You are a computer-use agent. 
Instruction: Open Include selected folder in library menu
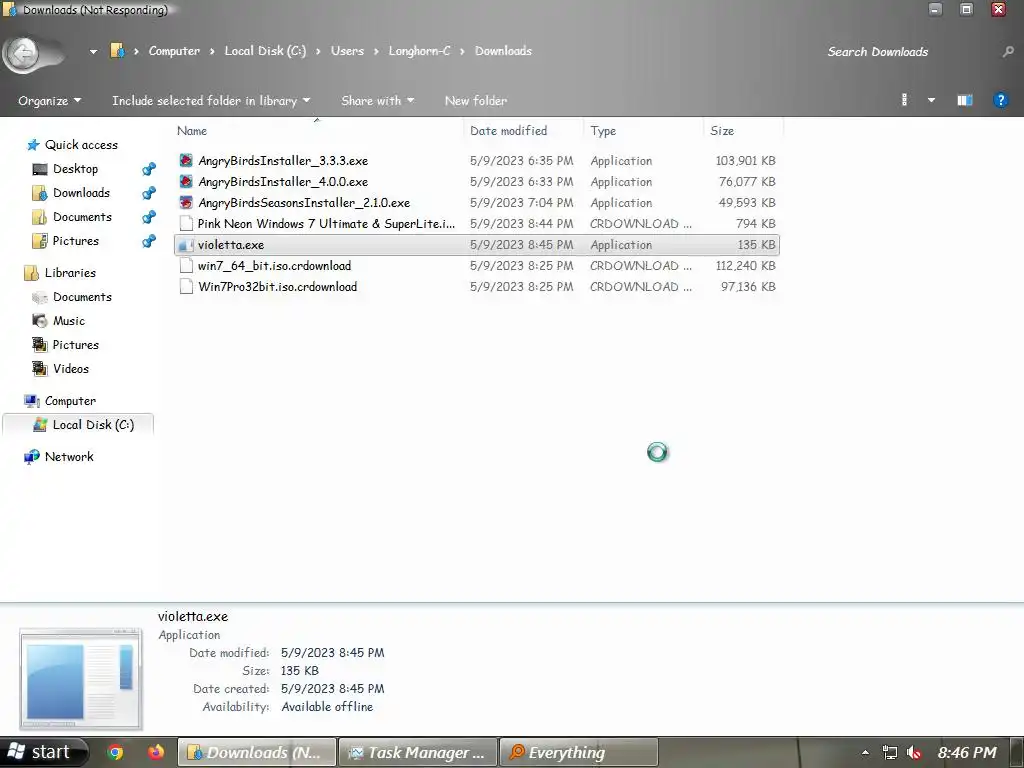pyautogui.click(x=211, y=101)
